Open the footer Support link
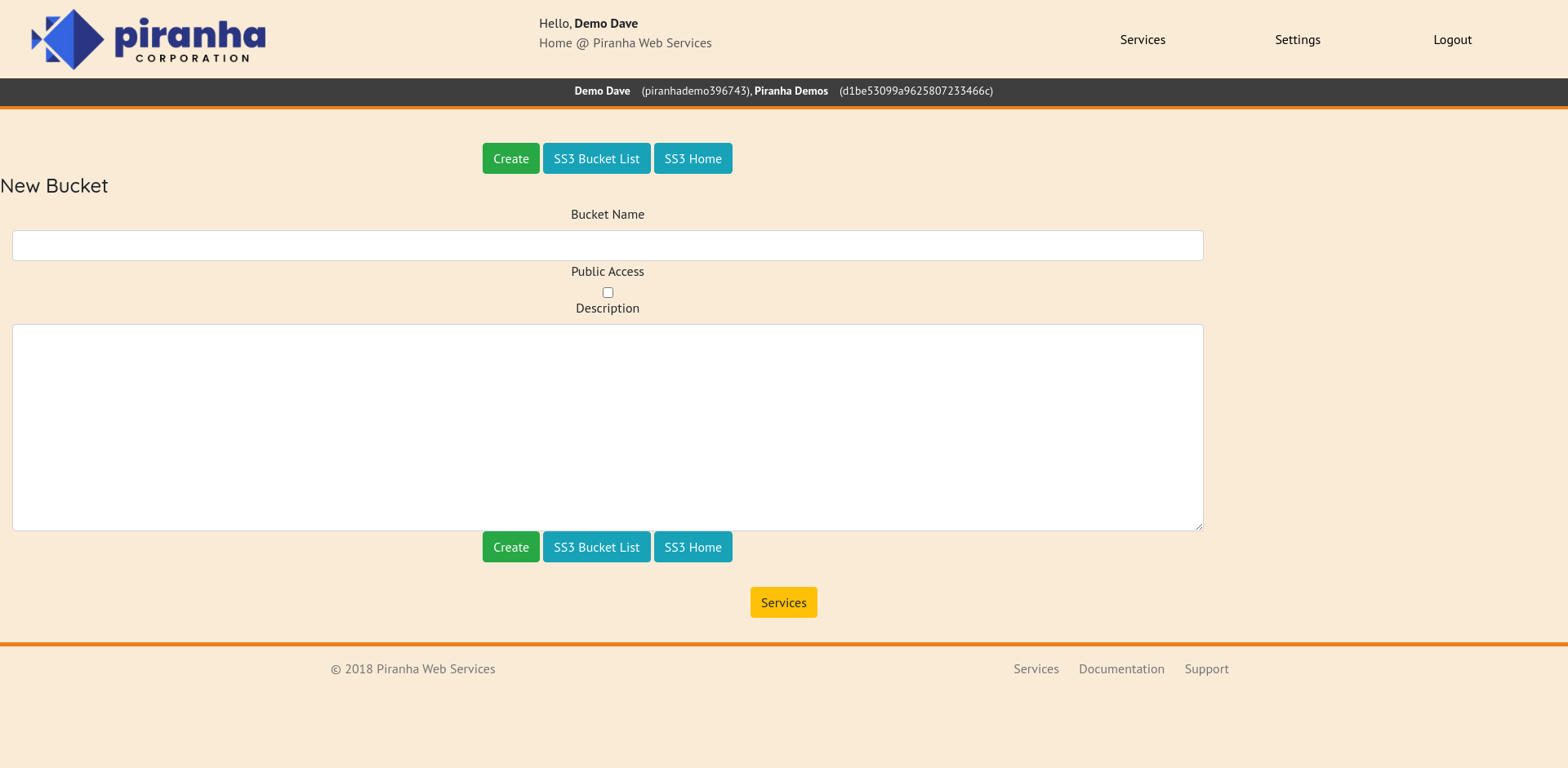Image resolution: width=1568 pixels, height=768 pixels. pyautogui.click(x=1206, y=668)
